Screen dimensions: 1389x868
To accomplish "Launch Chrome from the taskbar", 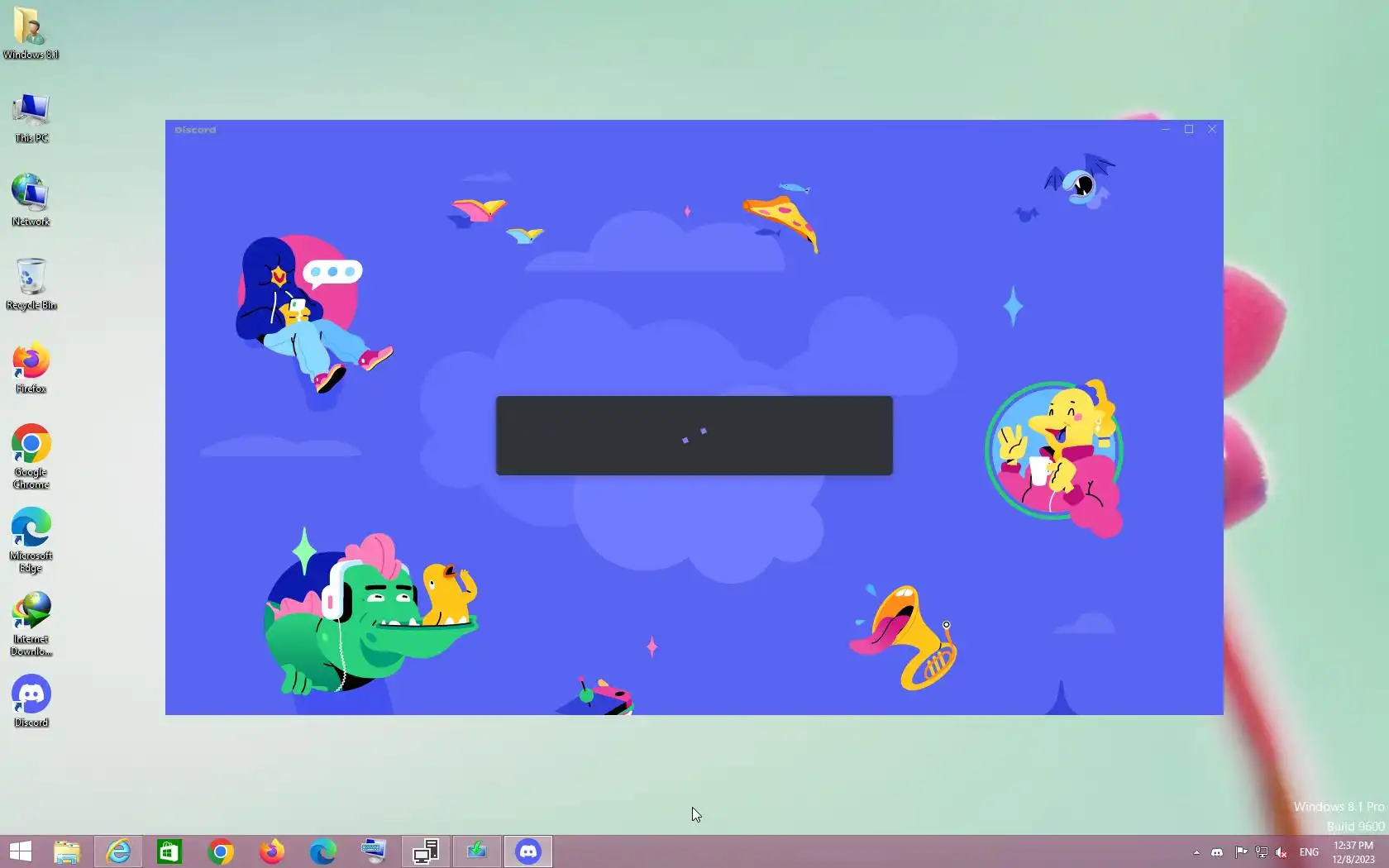I will click(x=221, y=851).
